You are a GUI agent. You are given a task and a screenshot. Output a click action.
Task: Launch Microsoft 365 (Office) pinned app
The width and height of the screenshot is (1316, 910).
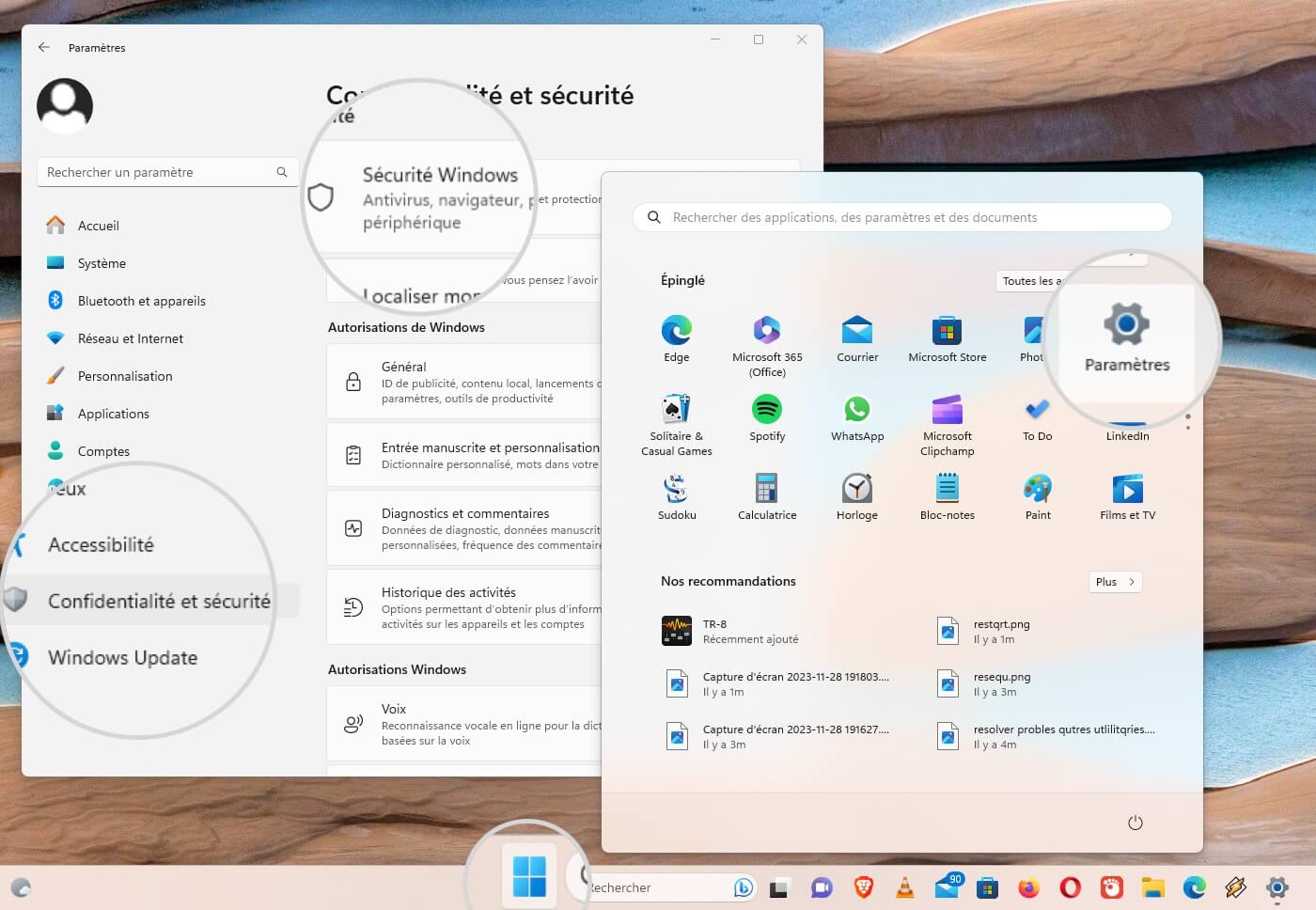pos(767,346)
